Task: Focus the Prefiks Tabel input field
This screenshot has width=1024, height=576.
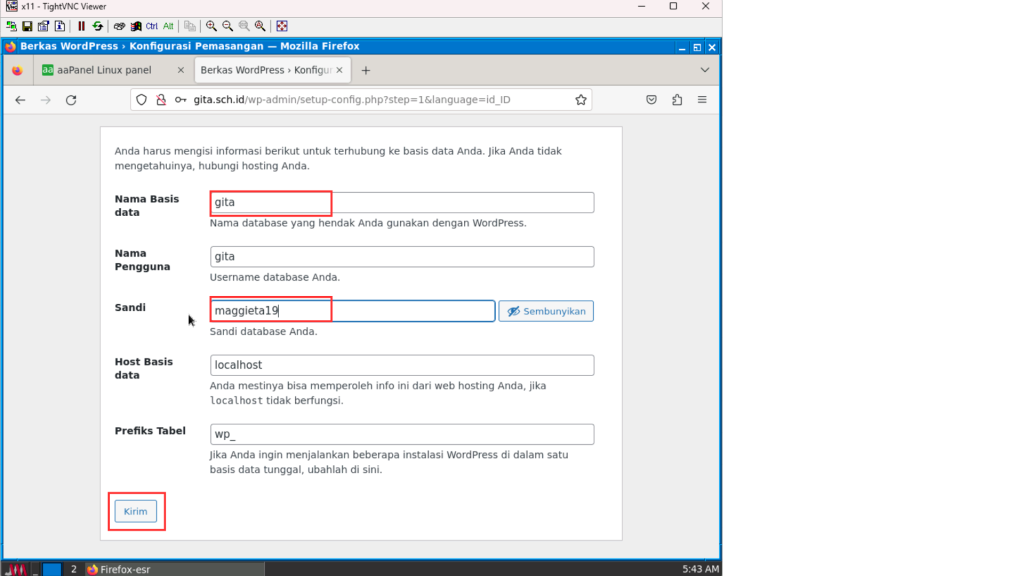Action: 402,434
